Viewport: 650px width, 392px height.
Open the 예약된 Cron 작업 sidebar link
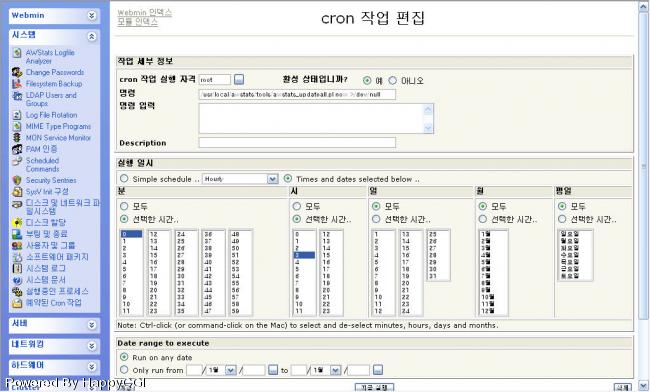[54, 303]
